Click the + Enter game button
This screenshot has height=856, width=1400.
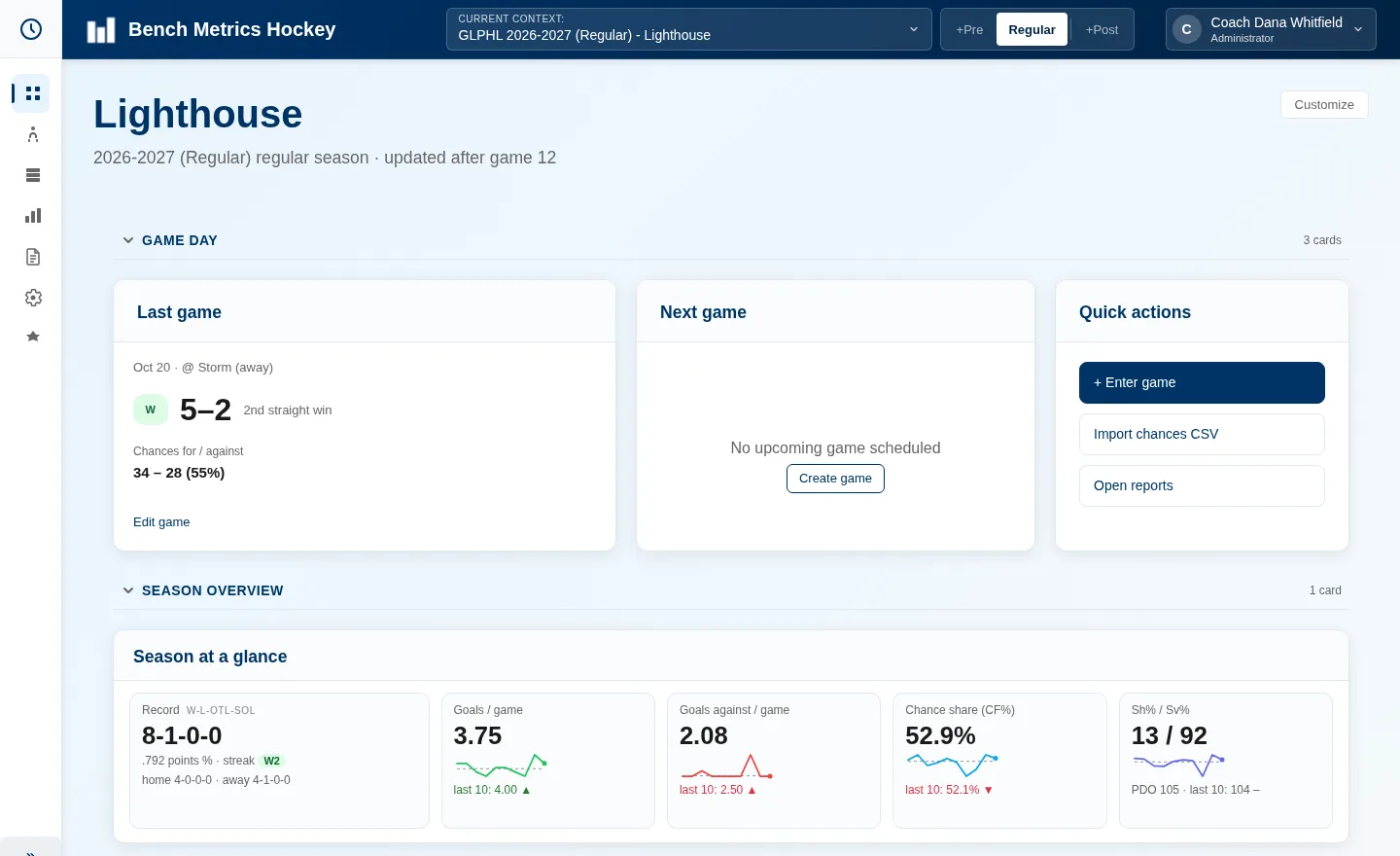click(x=1202, y=382)
